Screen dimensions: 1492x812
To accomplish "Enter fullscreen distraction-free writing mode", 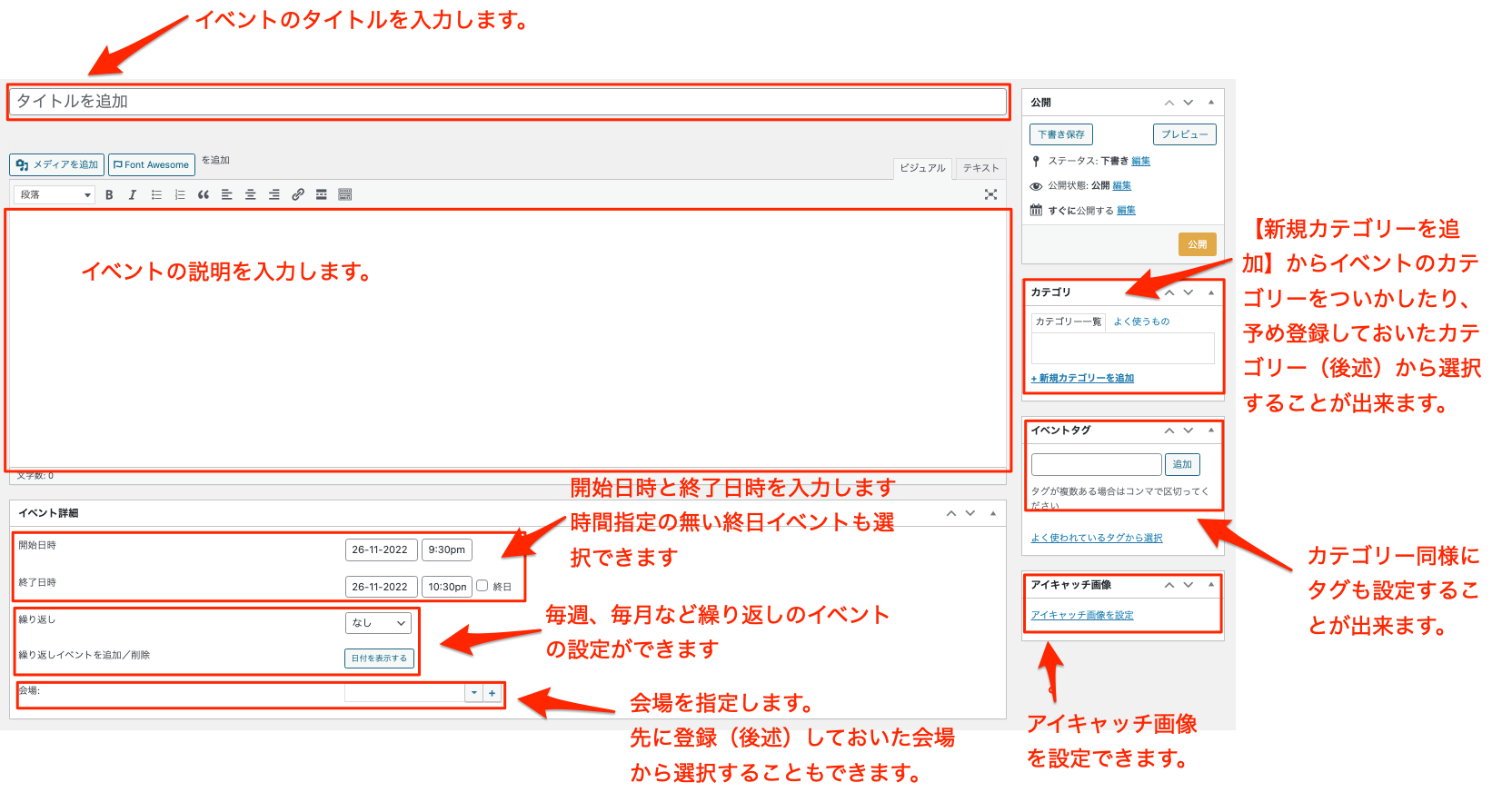I will pos(990,195).
